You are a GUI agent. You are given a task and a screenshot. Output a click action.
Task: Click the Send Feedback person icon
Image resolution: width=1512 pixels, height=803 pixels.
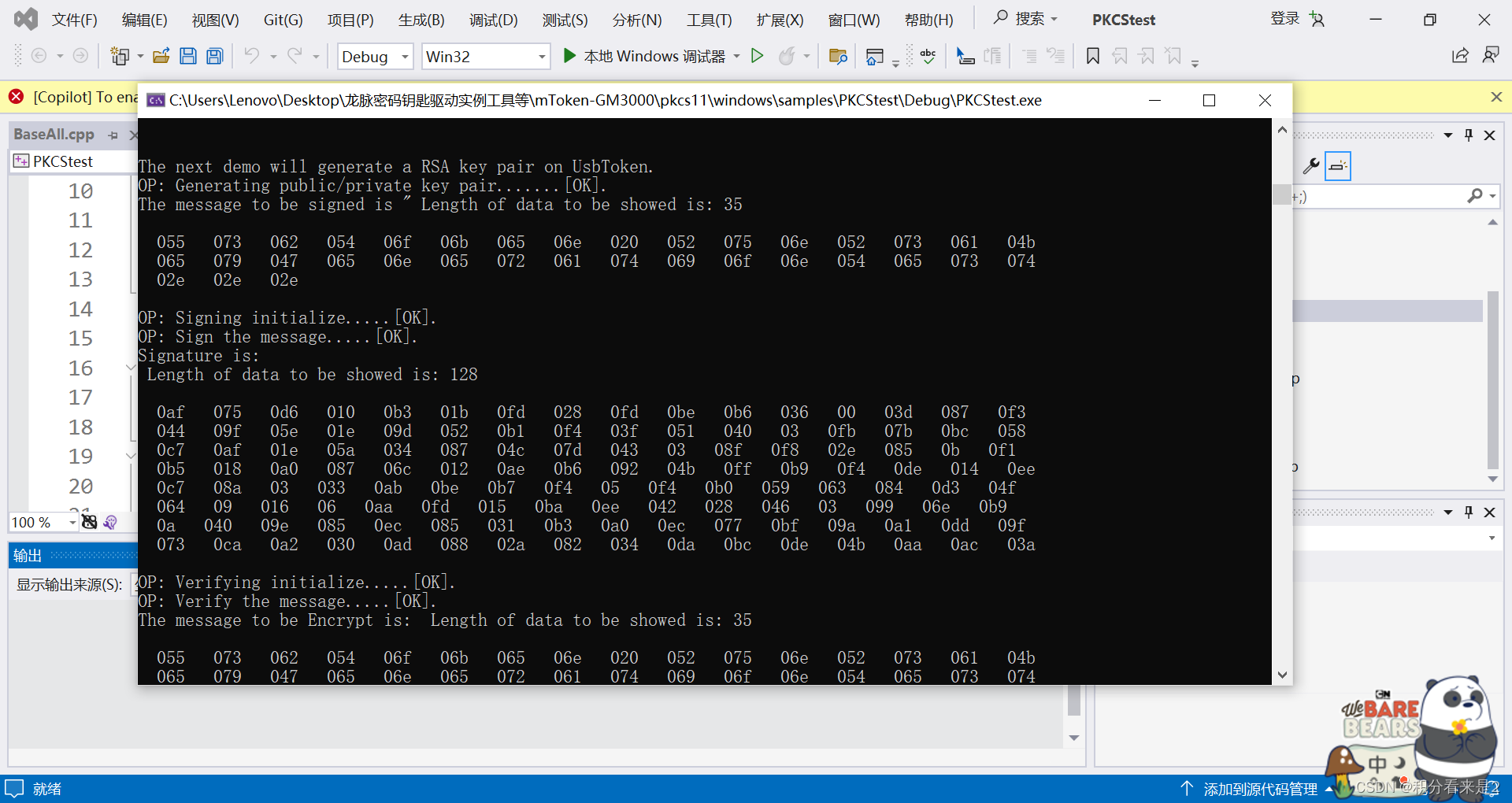click(1491, 55)
